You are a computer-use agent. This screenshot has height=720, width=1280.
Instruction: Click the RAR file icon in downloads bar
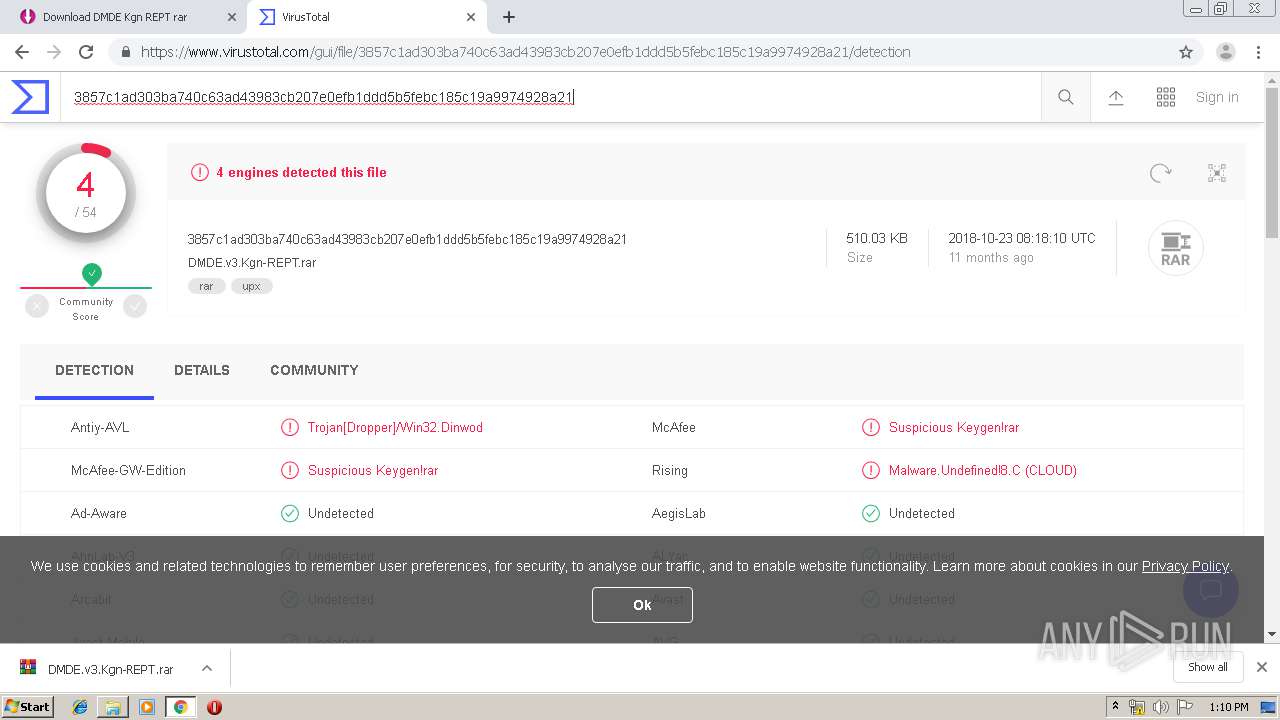click(28, 668)
